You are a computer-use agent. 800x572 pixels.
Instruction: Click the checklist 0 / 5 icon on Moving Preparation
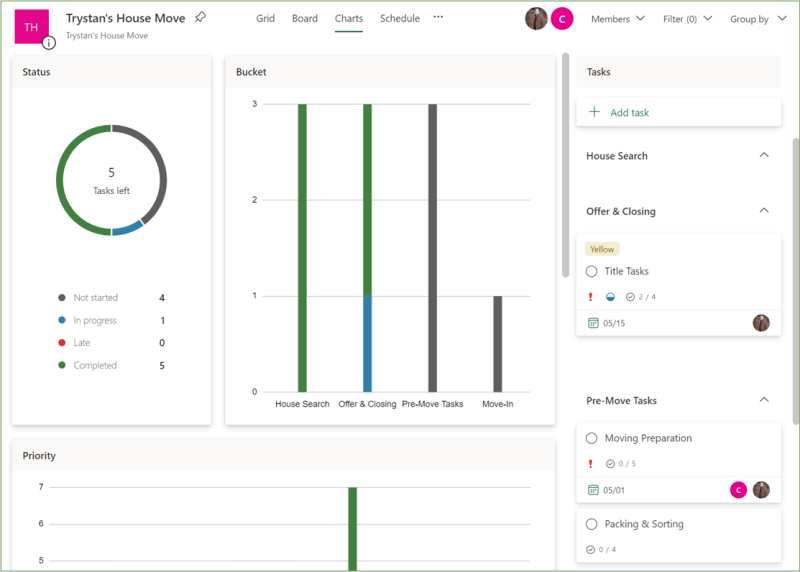(x=610, y=464)
